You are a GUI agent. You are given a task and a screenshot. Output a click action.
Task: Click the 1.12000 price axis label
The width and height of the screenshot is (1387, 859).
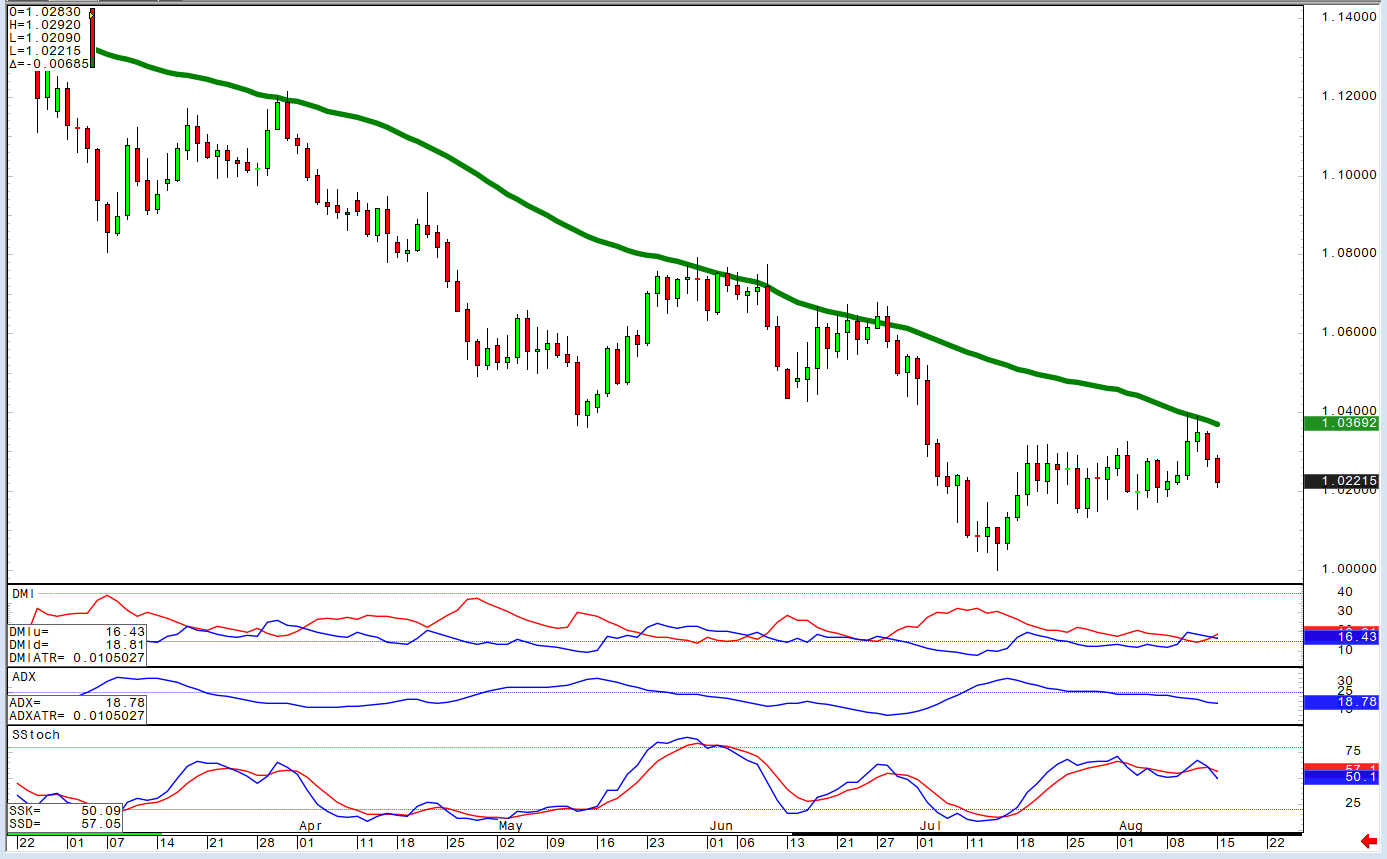(x=1349, y=96)
